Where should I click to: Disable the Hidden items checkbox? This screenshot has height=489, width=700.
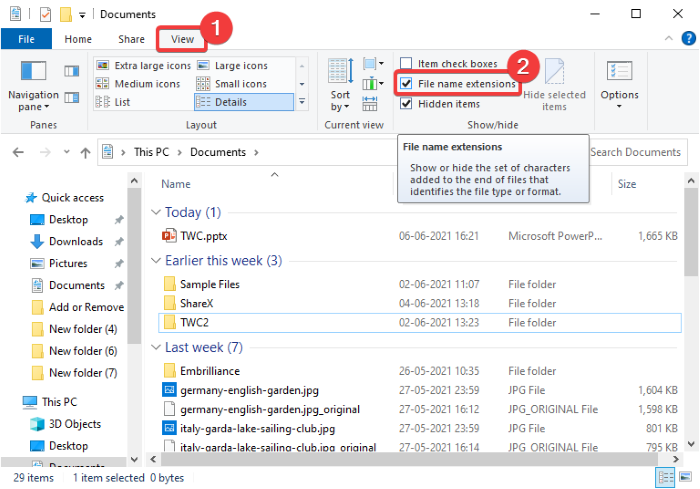(x=406, y=103)
